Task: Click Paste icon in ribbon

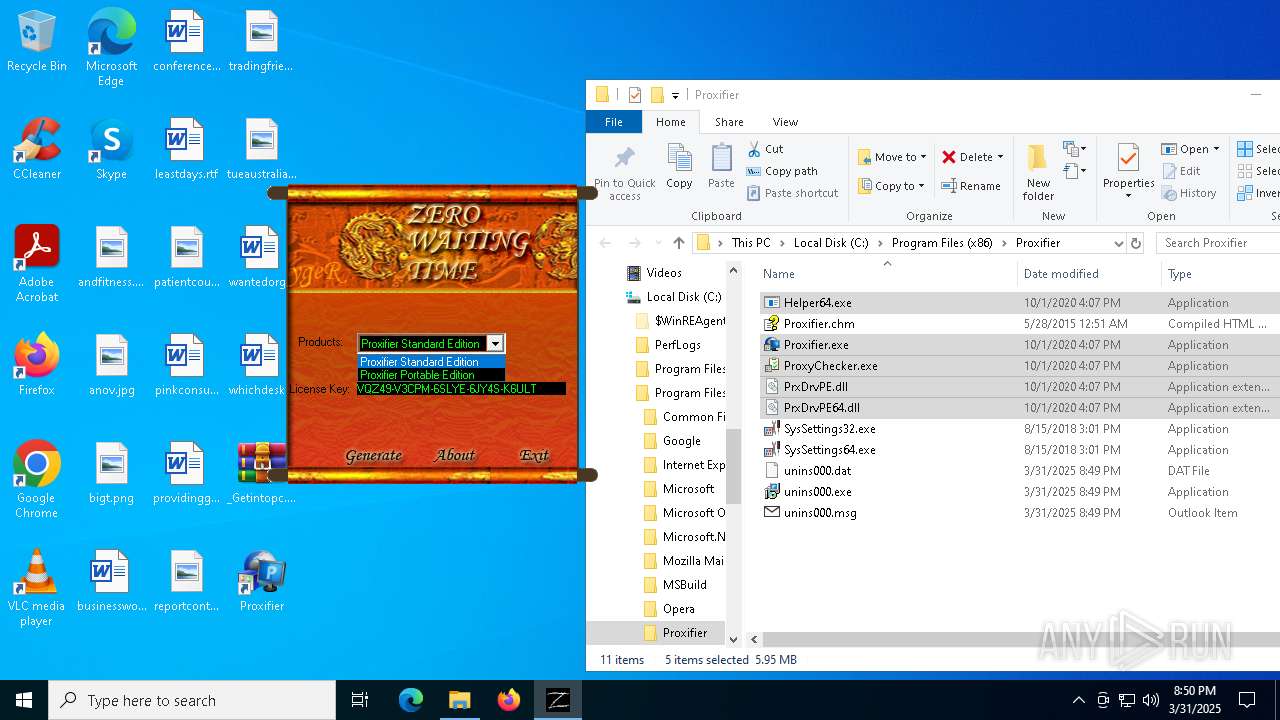Action: pos(721,166)
